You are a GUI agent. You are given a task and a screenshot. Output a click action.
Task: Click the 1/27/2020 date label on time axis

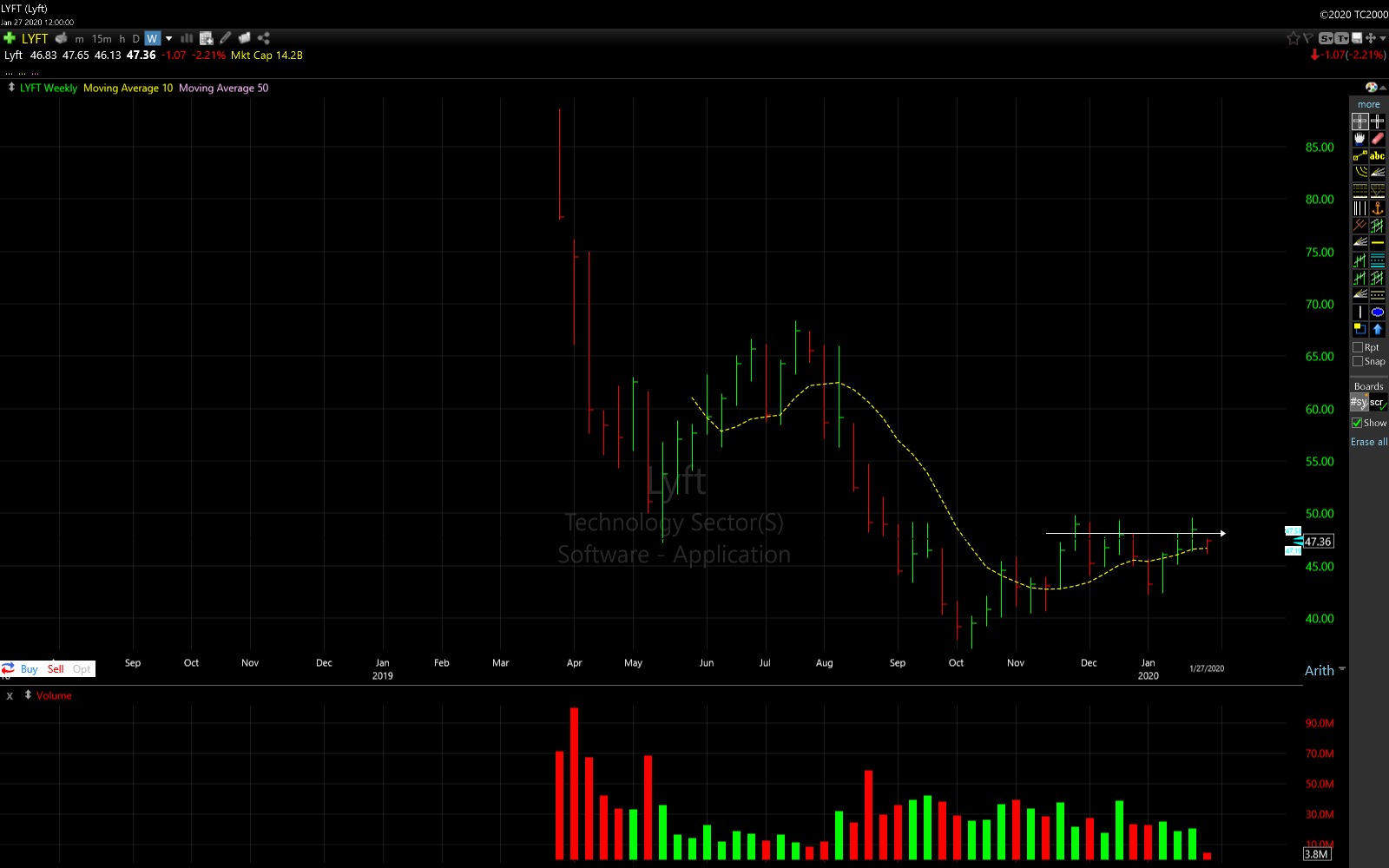[x=1207, y=668]
